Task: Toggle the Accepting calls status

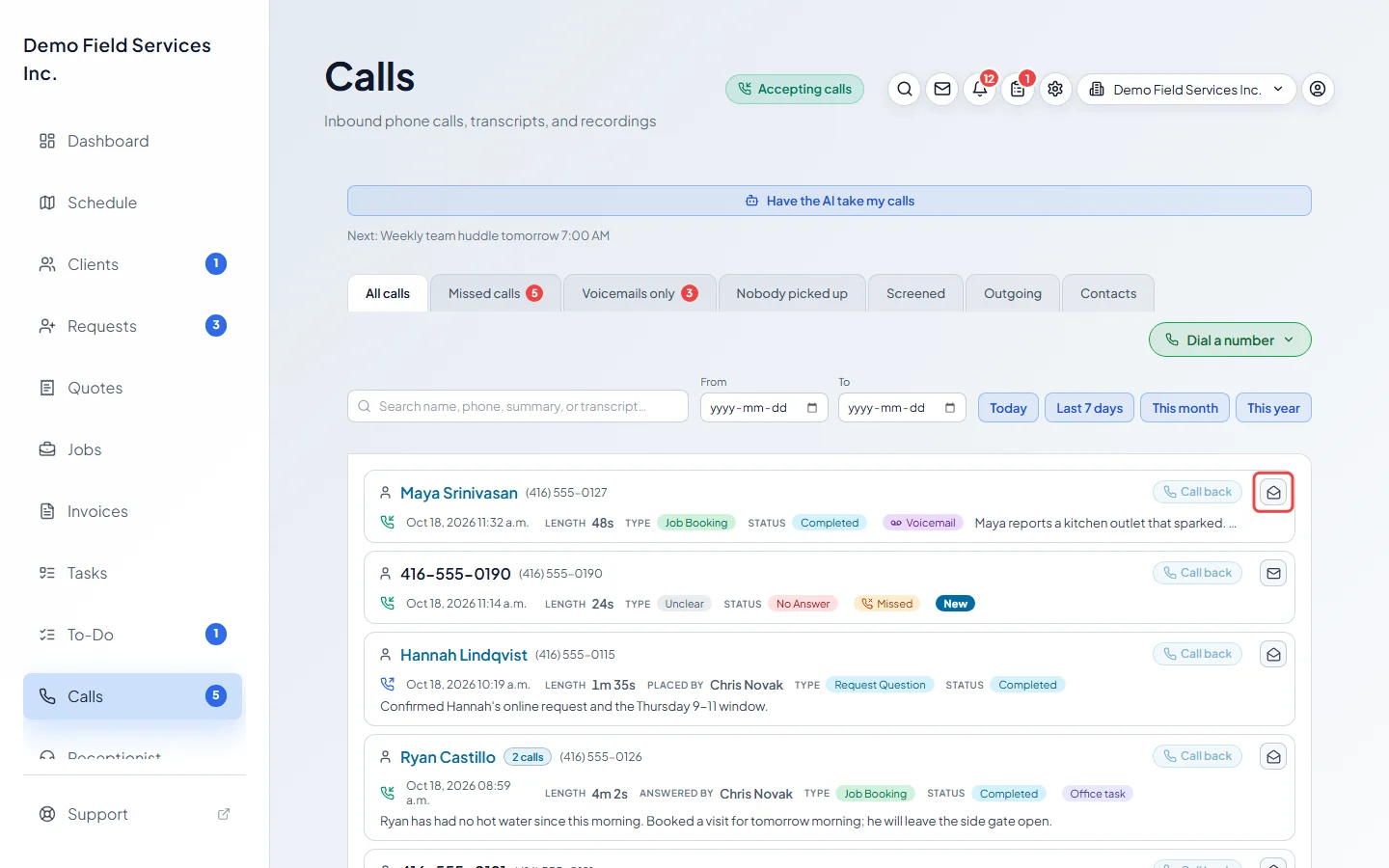Action: click(x=795, y=90)
